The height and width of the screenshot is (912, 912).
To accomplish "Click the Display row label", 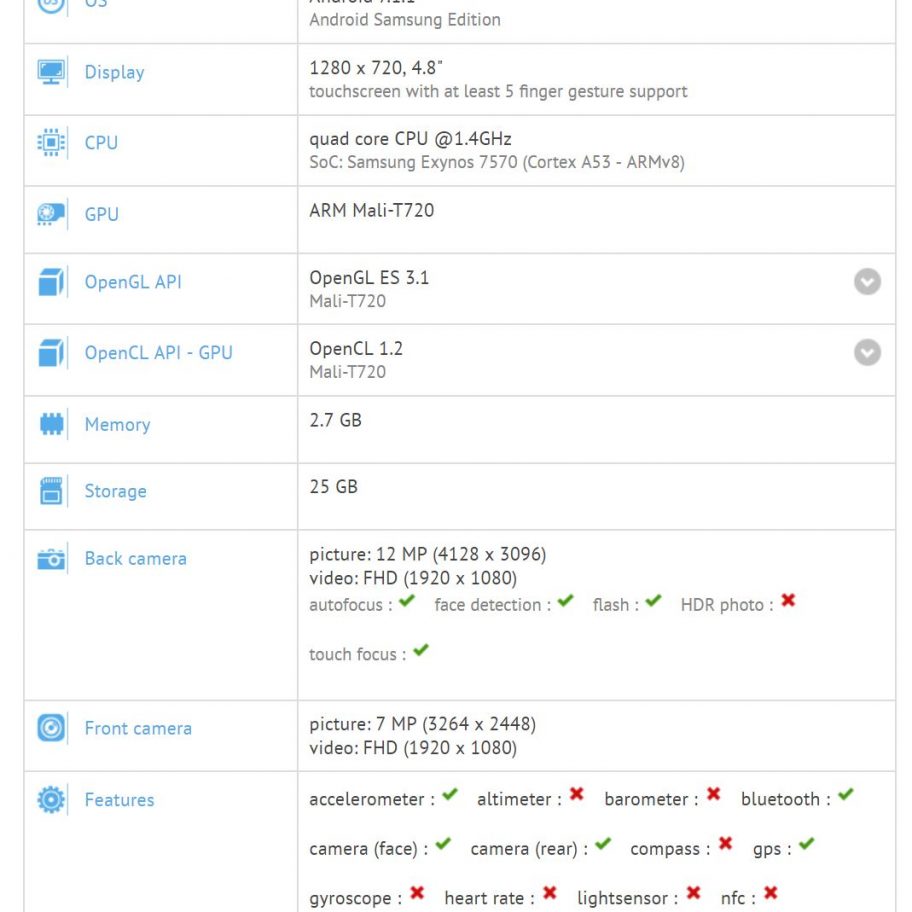I will coord(114,72).
